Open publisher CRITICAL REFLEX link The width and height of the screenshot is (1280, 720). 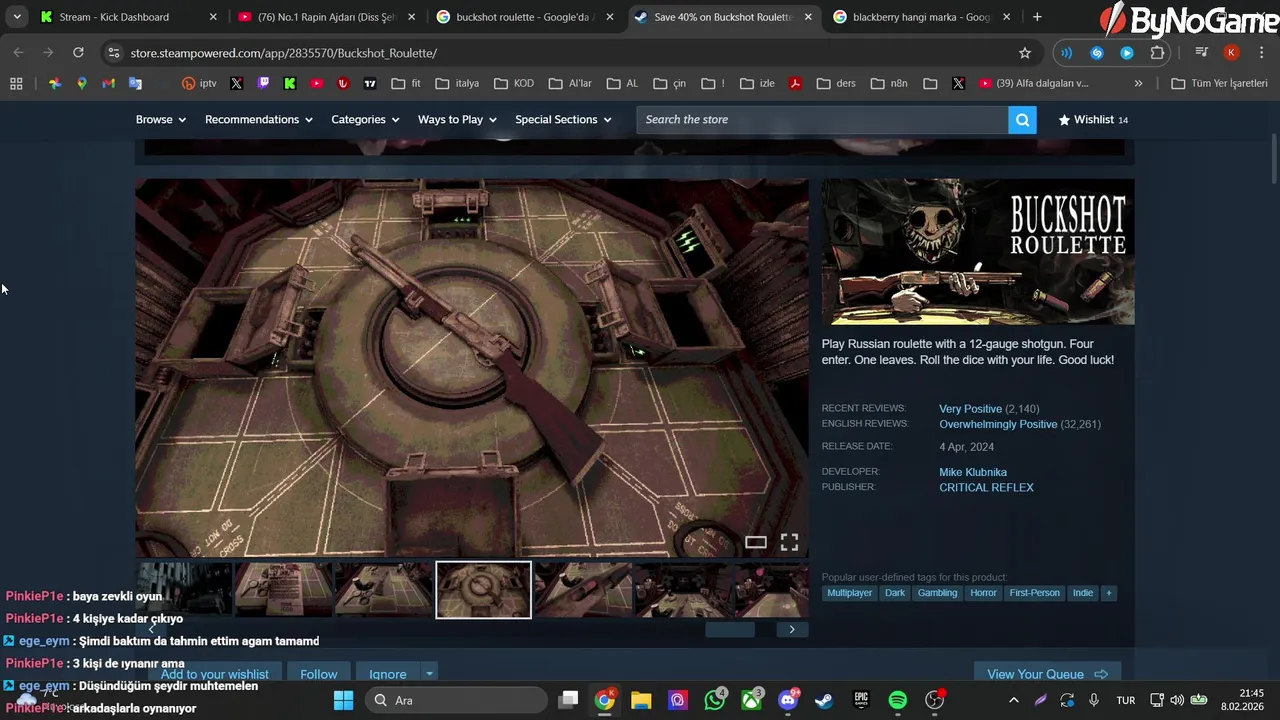point(986,488)
